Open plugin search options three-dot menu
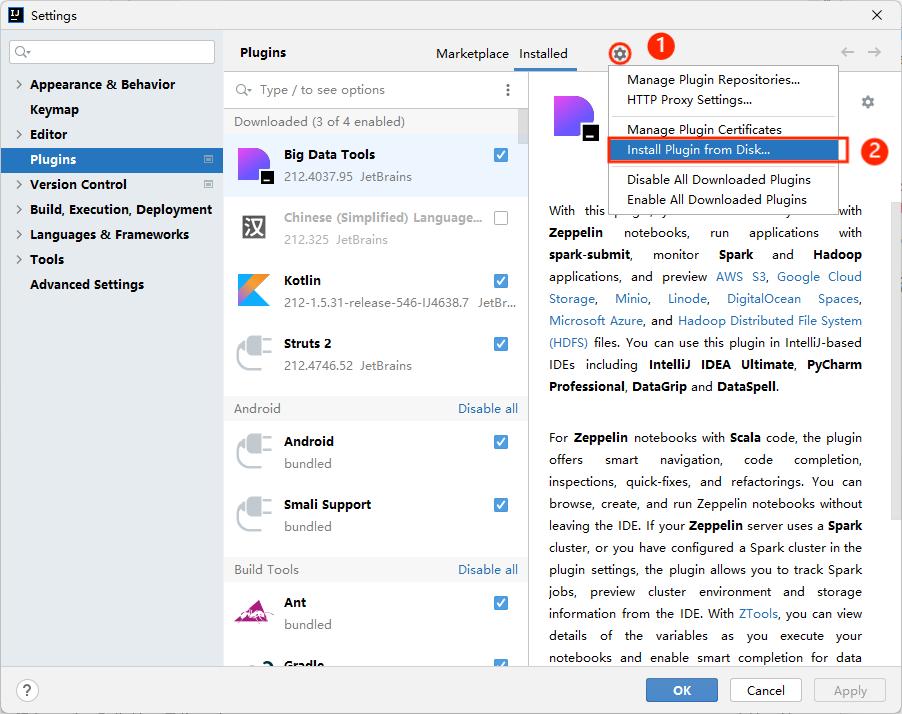This screenshot has height=714, width=902. (x=507, y=90)
